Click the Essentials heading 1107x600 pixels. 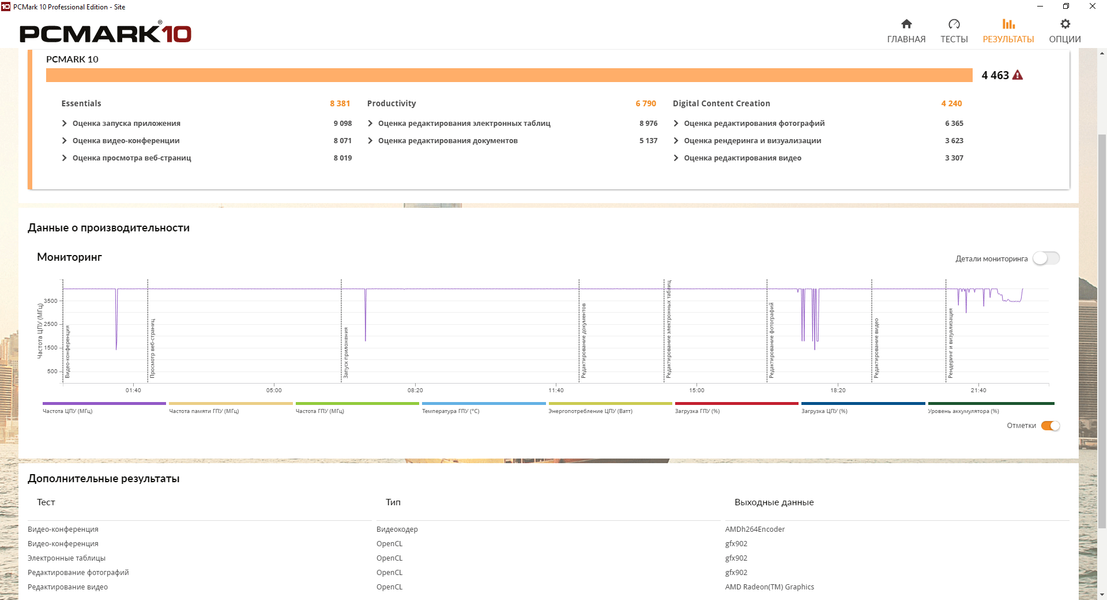point(81,103)
